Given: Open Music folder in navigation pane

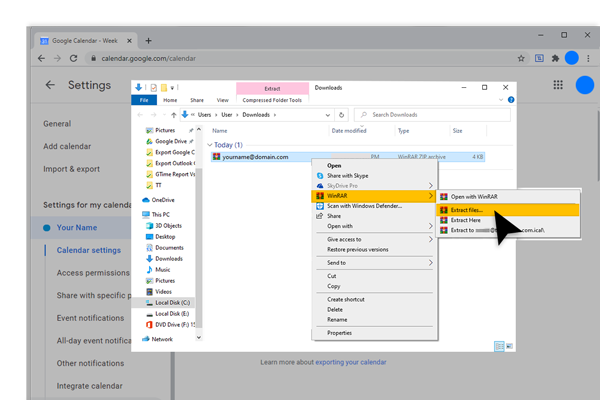Looking at the screenshot, I should (159, 269).
